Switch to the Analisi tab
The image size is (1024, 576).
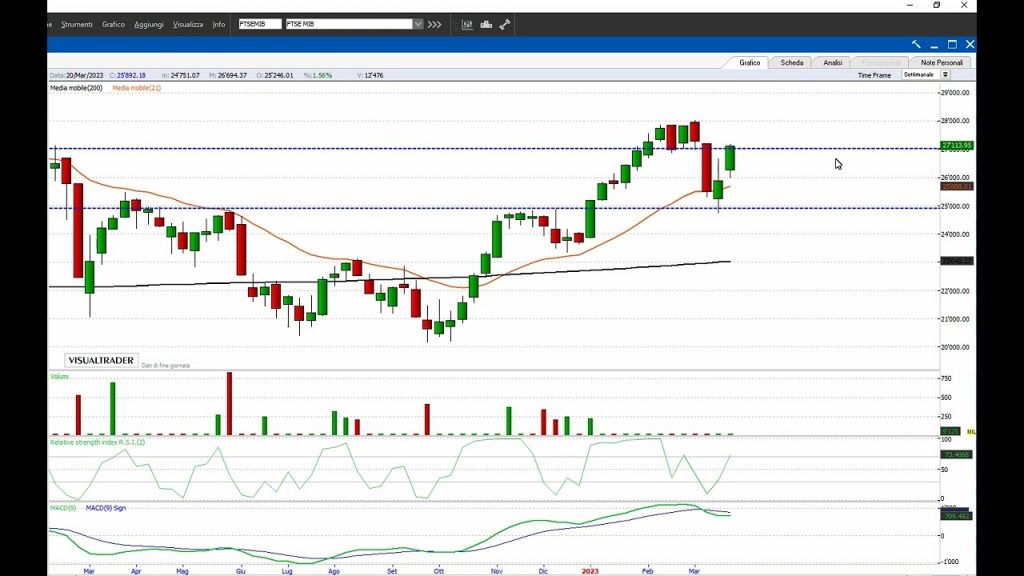(x=832, y=62)
